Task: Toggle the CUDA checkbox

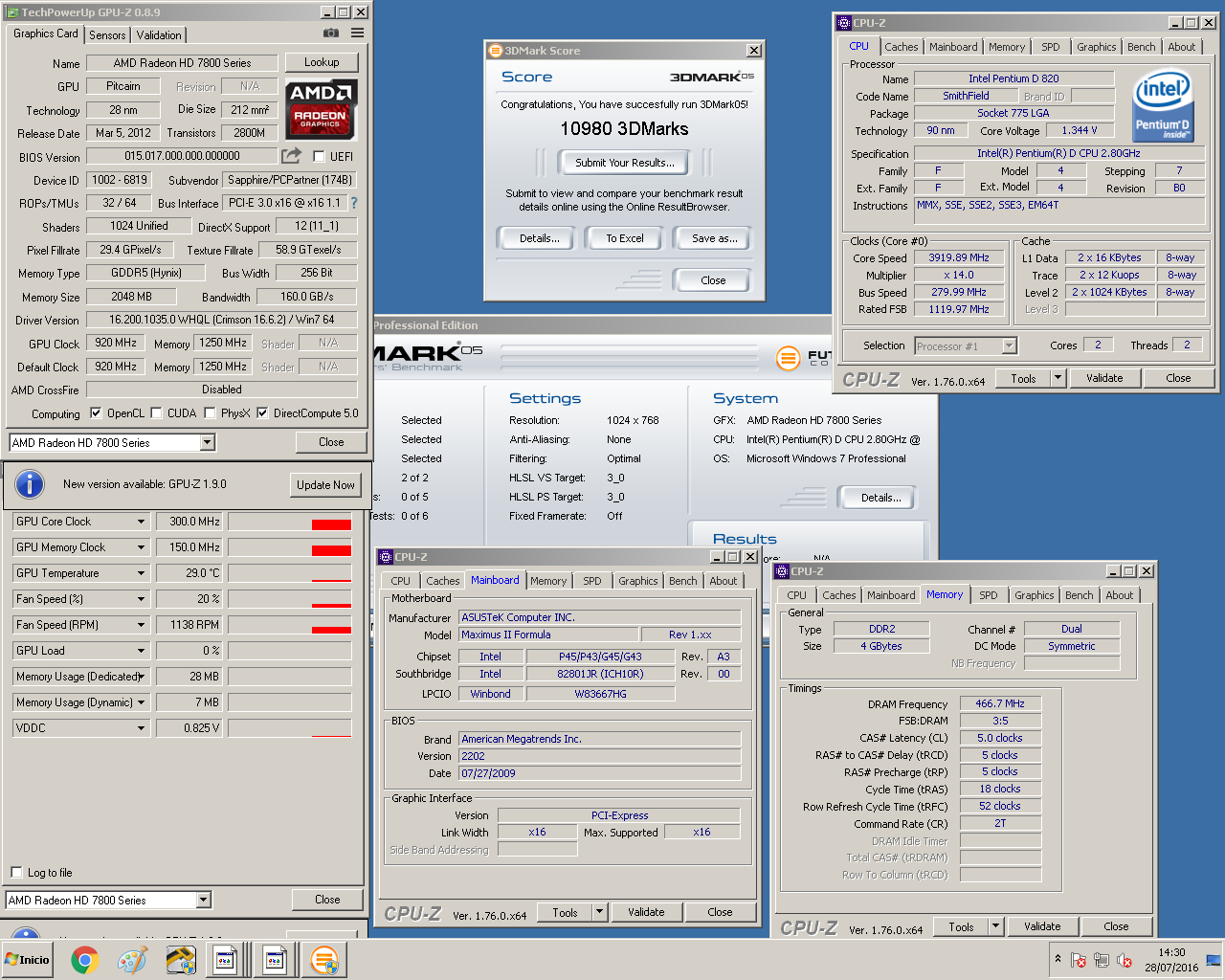Action: [156, 413]
